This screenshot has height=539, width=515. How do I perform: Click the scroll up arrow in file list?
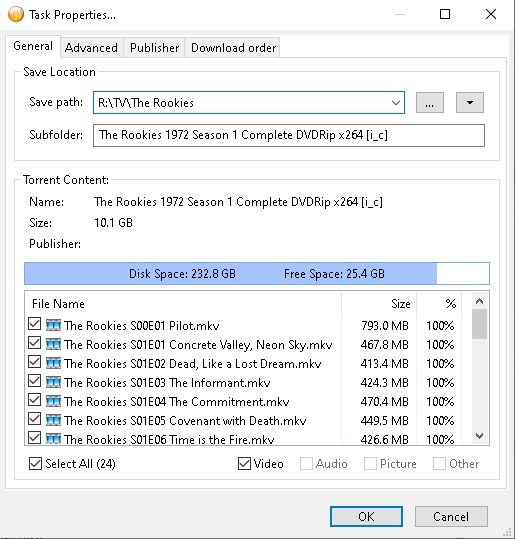480,301
